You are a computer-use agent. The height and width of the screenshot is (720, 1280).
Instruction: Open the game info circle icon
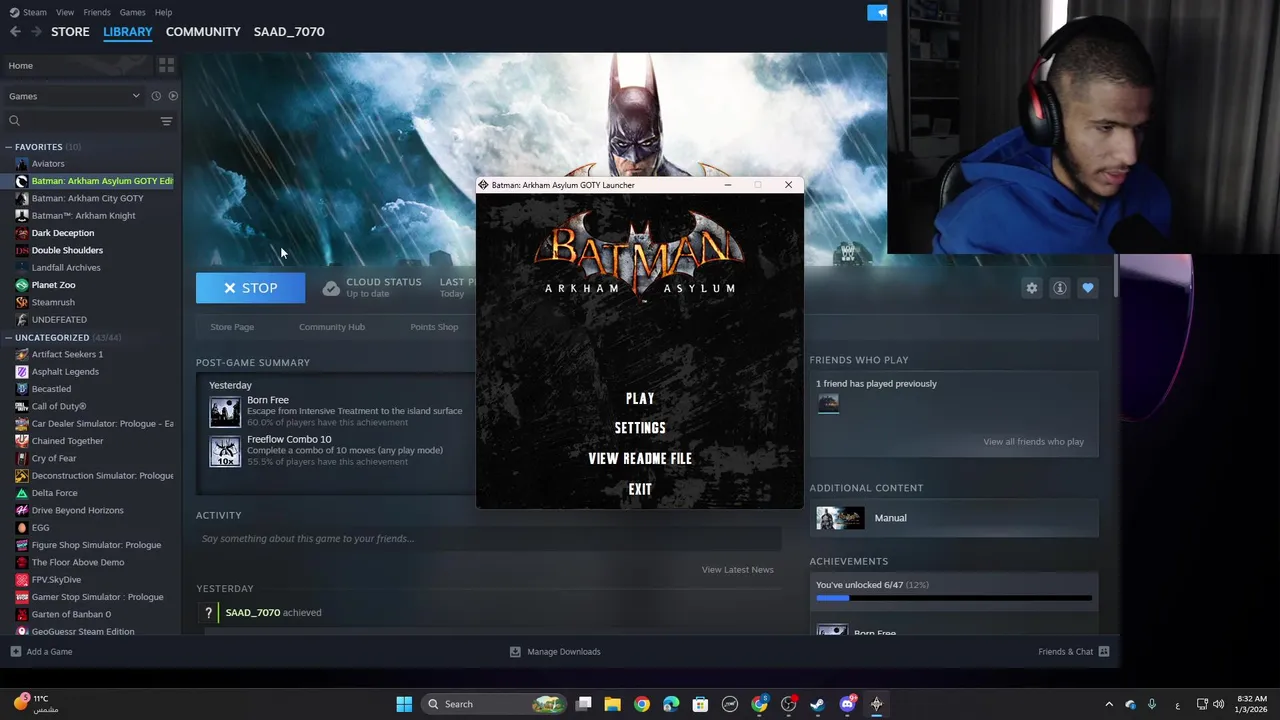1060,288
